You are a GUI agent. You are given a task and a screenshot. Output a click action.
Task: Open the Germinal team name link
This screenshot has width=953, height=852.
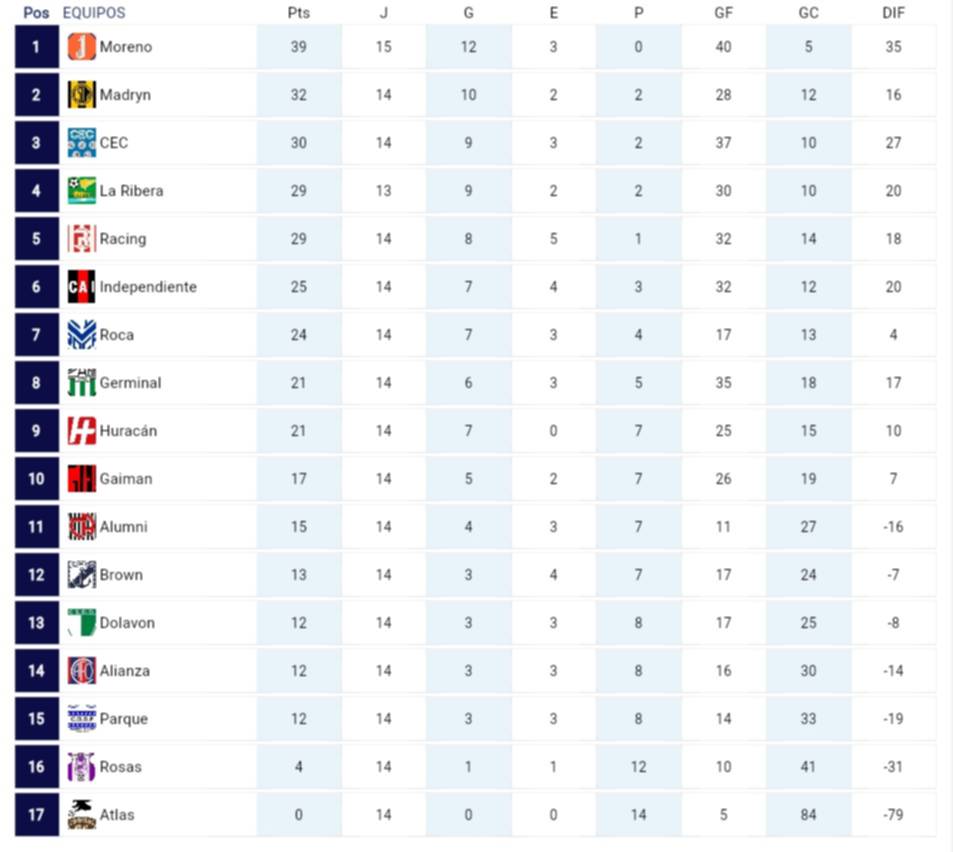[x=130, y=383]
